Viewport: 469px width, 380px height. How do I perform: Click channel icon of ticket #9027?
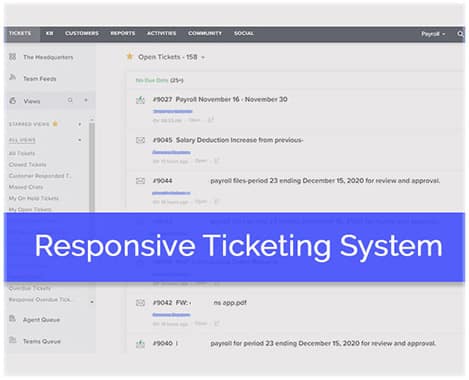pos(140,100)
